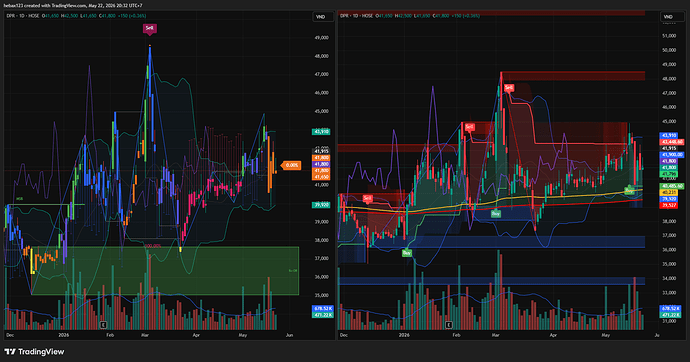The image size is (690, 362).
Task: Click magenta Sell signal on left chart peak
Action: click(x=150, y=28)
